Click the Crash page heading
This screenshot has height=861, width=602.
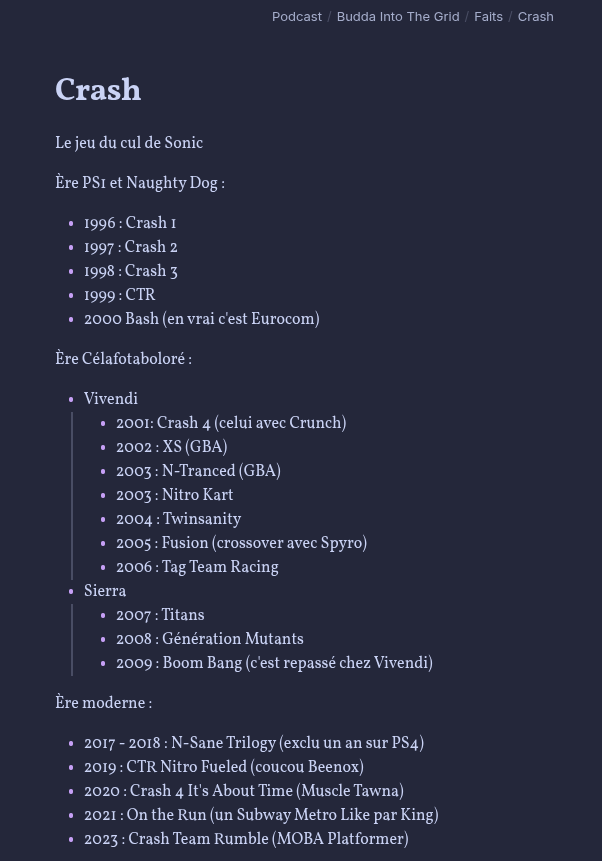98,90
